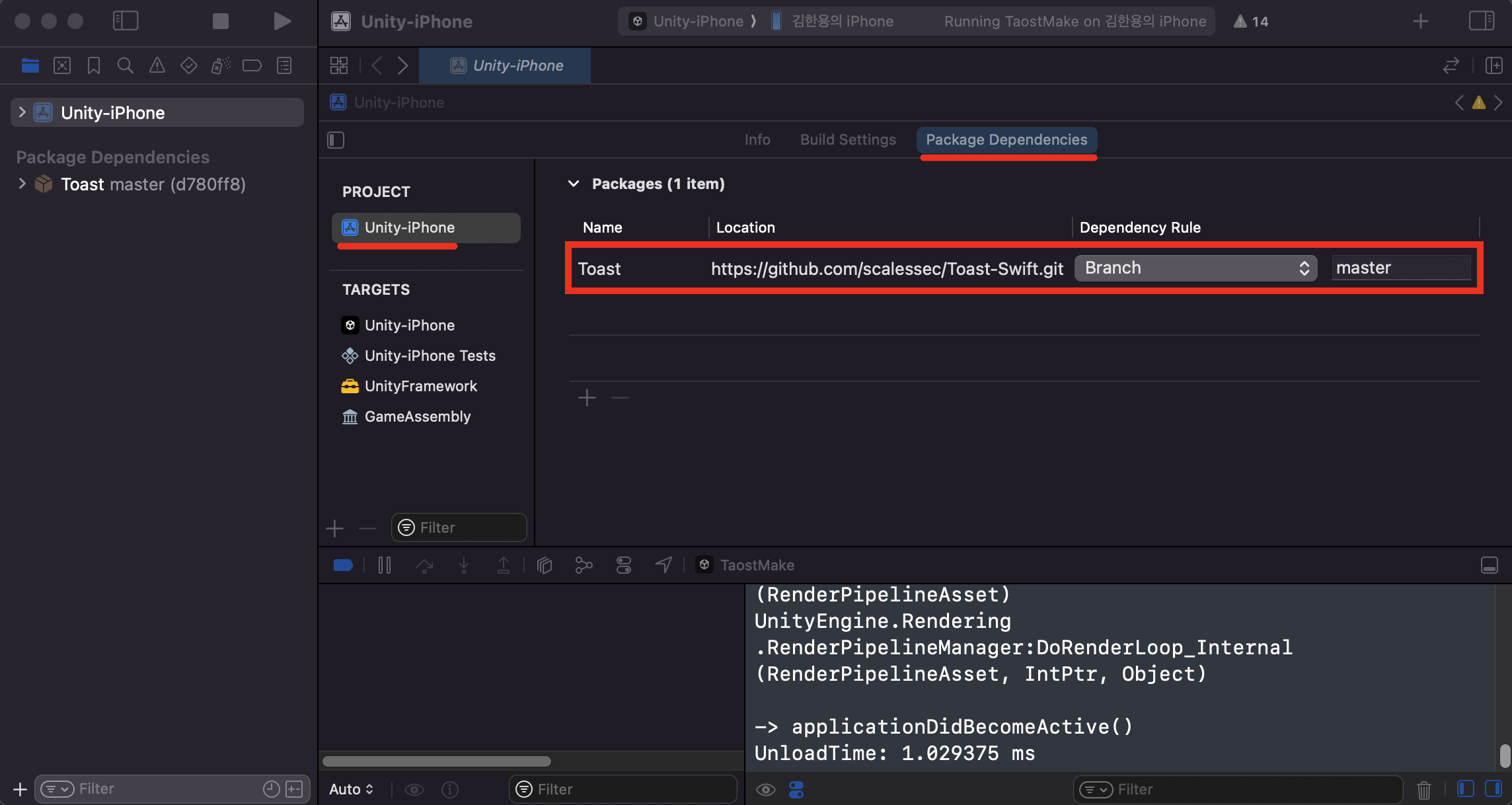Choose the 김한용의 iPhone run destination

(833, 21)
